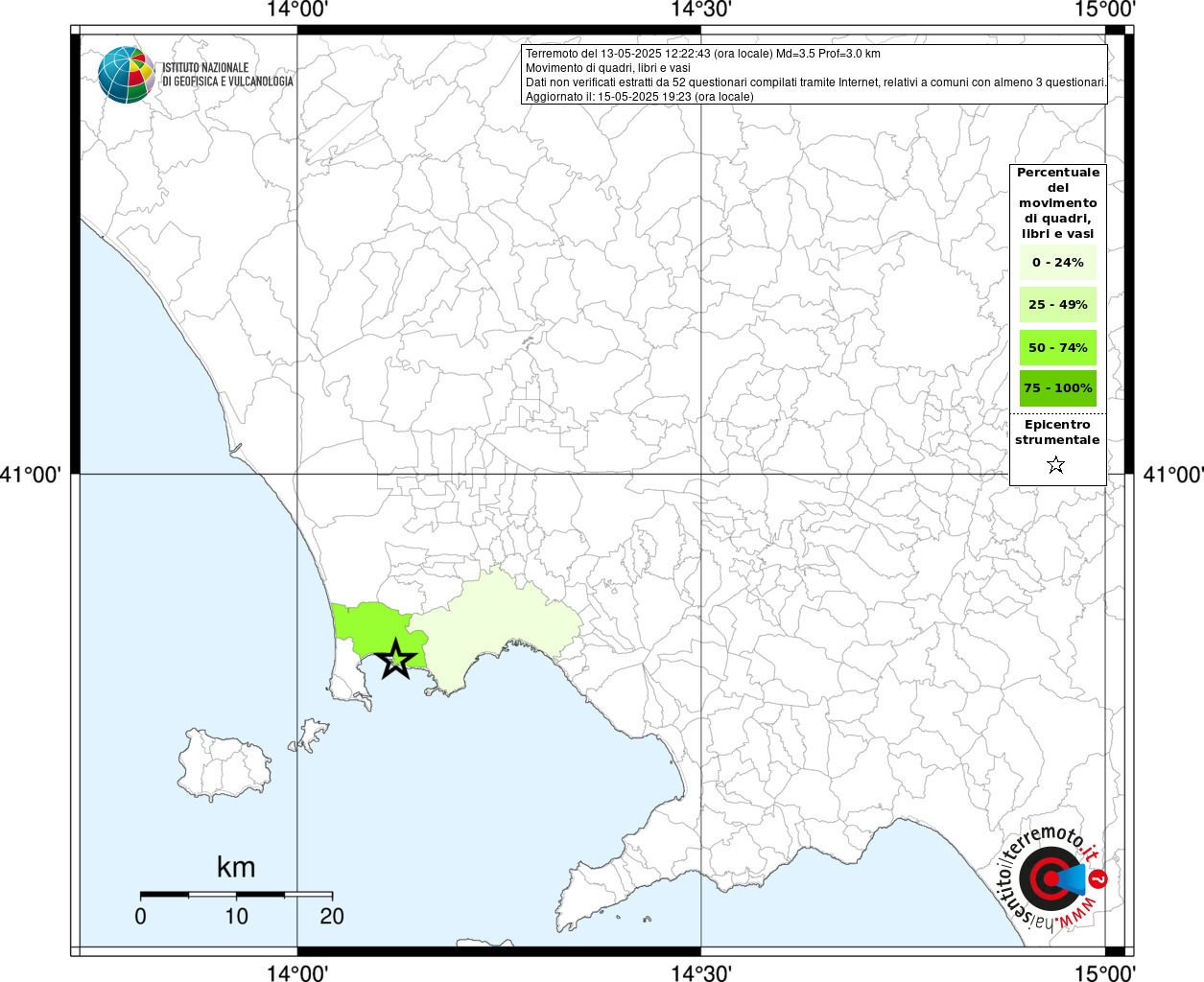The image size is (1204, 982).
Task: Click 'Movimento di quadri, libri e vasi' line
Action: [608, 68]
